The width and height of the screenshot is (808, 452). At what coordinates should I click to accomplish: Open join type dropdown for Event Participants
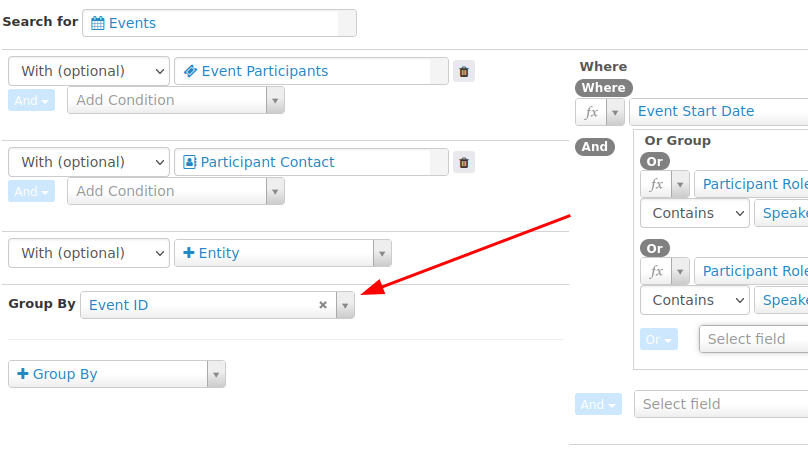click(x=89, y=71)
